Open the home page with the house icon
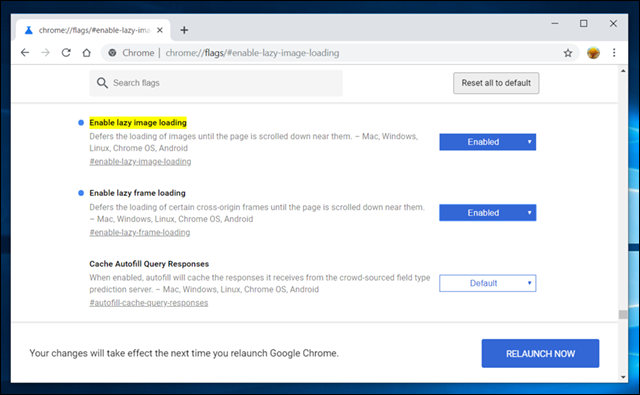 point(87,53)
